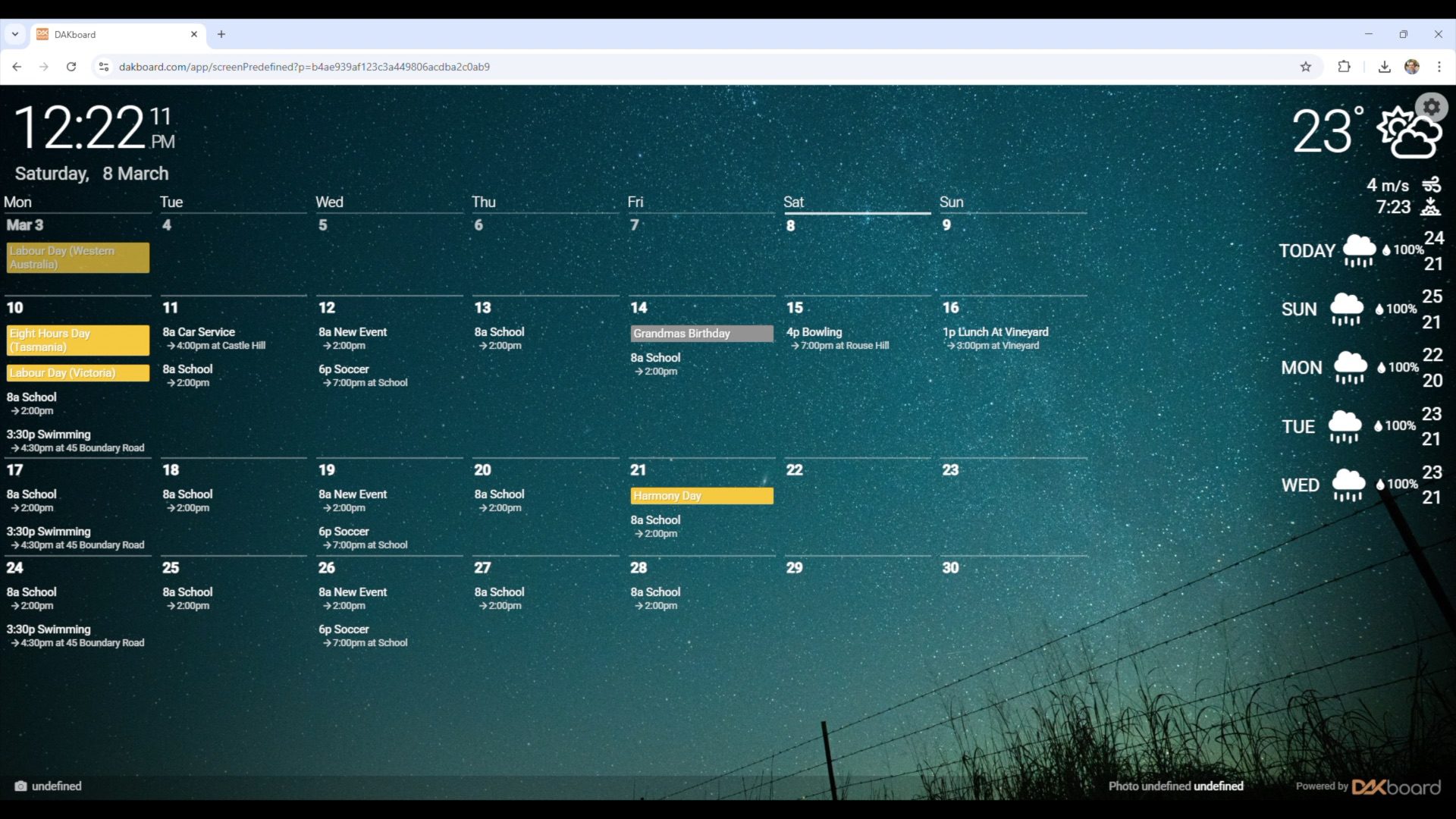This screenshot has width=1456, height=819.
Task: Open the Chrome profile avatar menu
Action: pos(1411,67)
